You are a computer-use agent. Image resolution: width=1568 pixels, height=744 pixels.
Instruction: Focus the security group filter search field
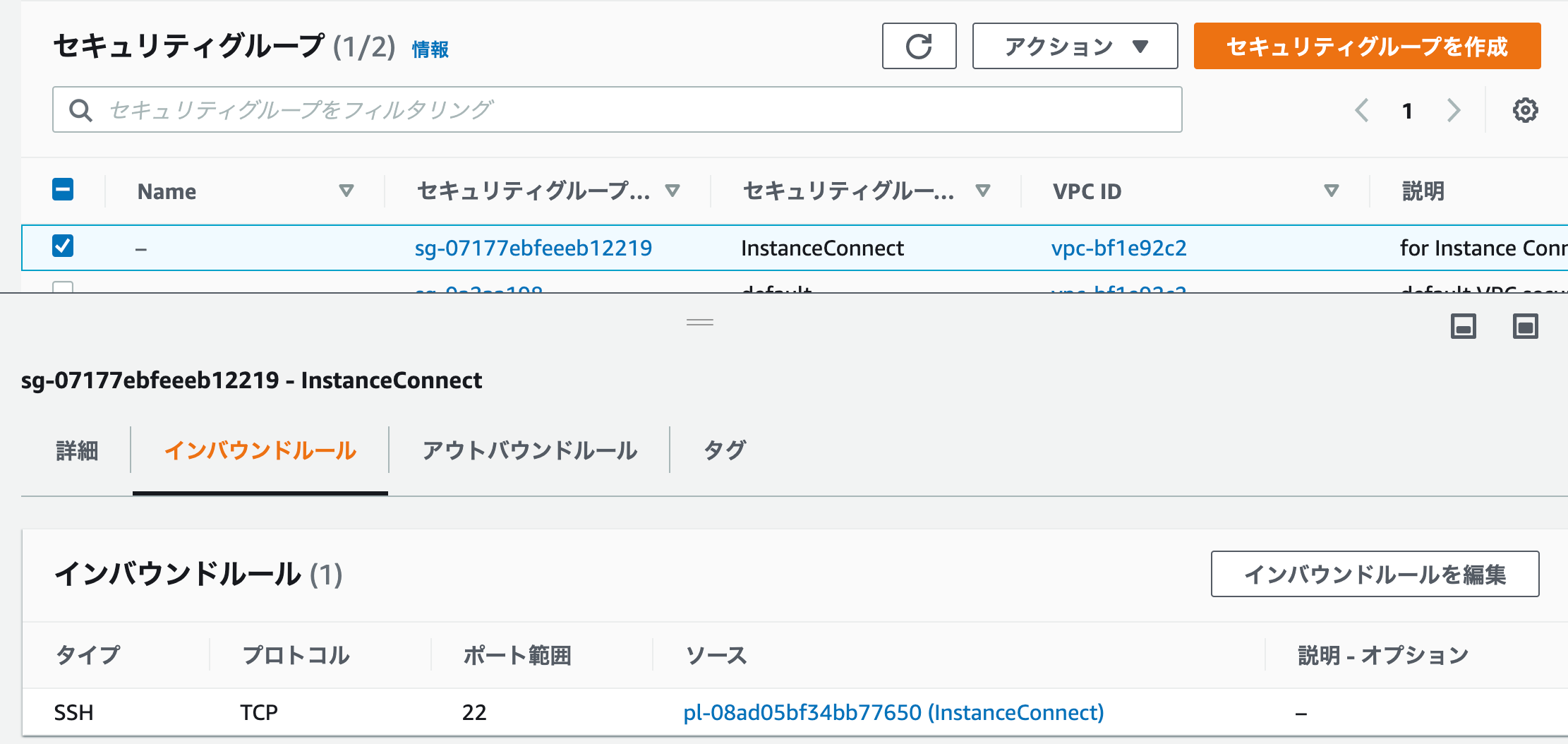617,109
